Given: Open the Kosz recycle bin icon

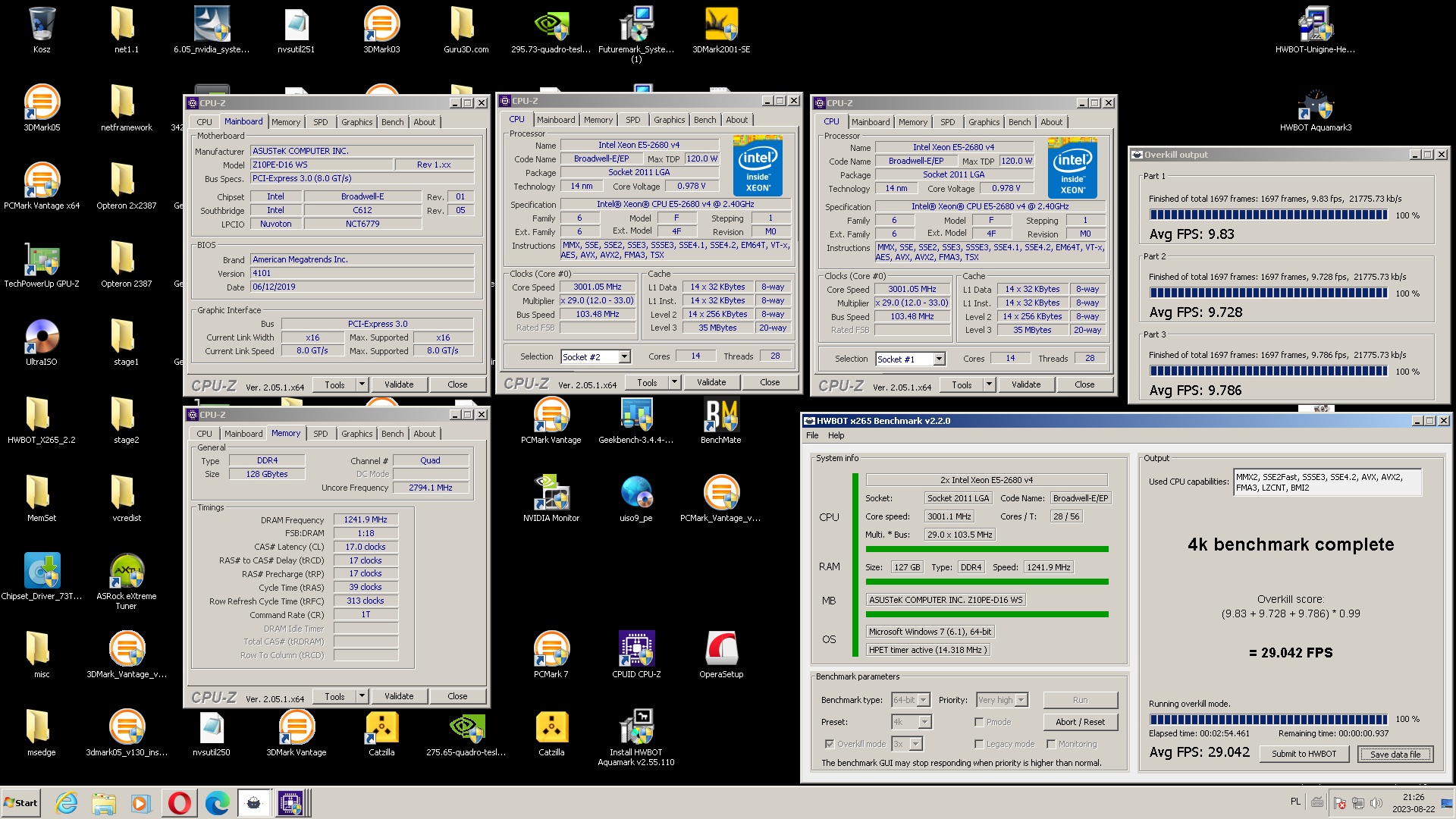Looking at the screenshot, I should 42,29.
